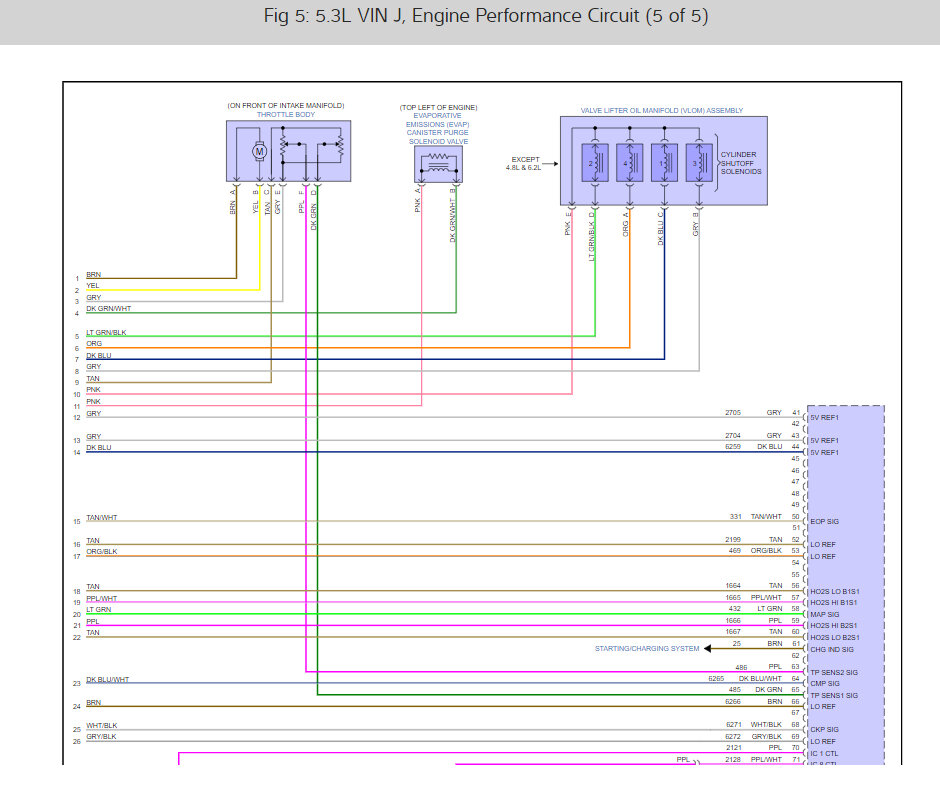Click the MAP SIG pin label

825,615
